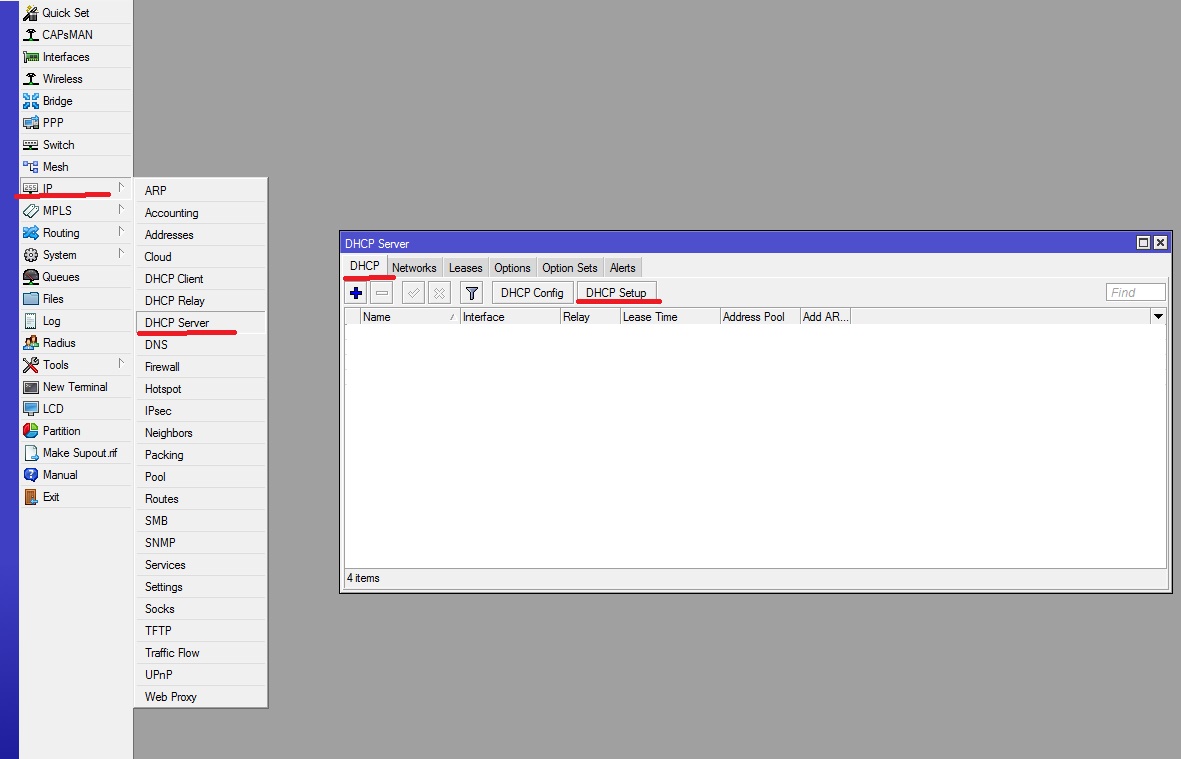Sort by Name column header
Image resolution: width=1181 pixels, height=759 pixels.
pos(410,317)
